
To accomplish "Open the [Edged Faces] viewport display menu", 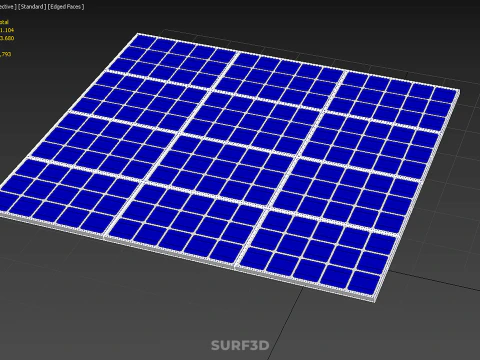I will (x=66, y=7).
